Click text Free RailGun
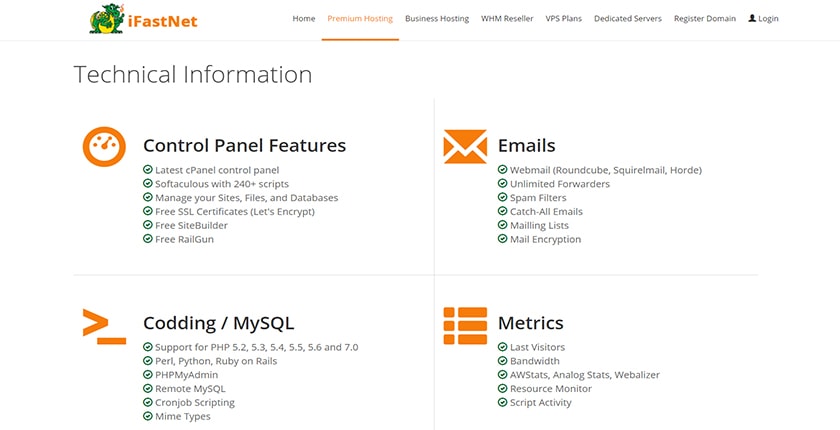Screen dimensions: 840x430 click(x=184, y=239)
